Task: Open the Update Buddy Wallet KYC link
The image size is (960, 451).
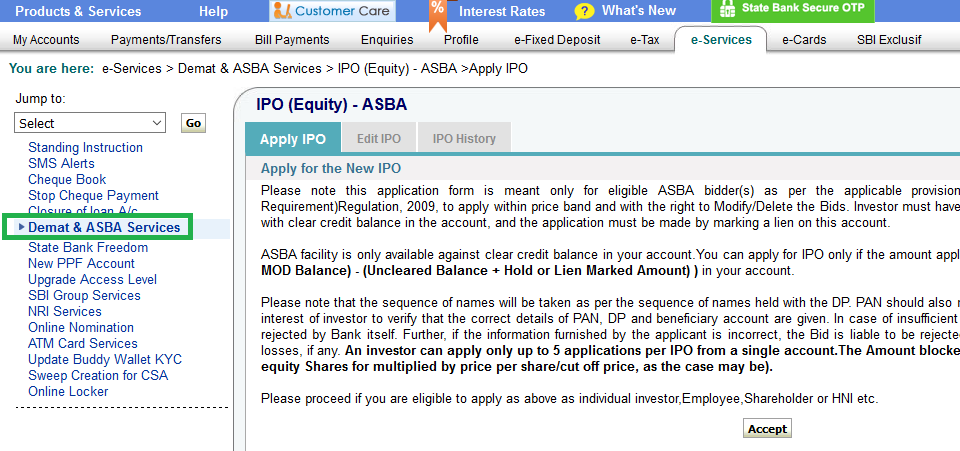Action: click(105, 359)
